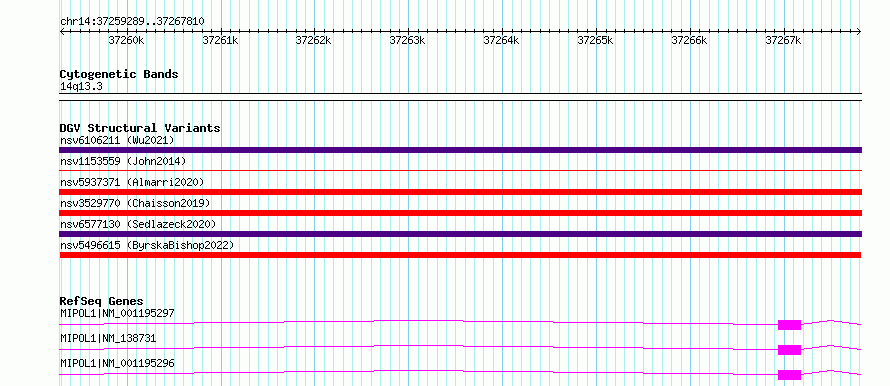The height and width of the screenshot is (386, 890).
Task: Click the purple bar under nsv6106211
Action: point(460,150)
